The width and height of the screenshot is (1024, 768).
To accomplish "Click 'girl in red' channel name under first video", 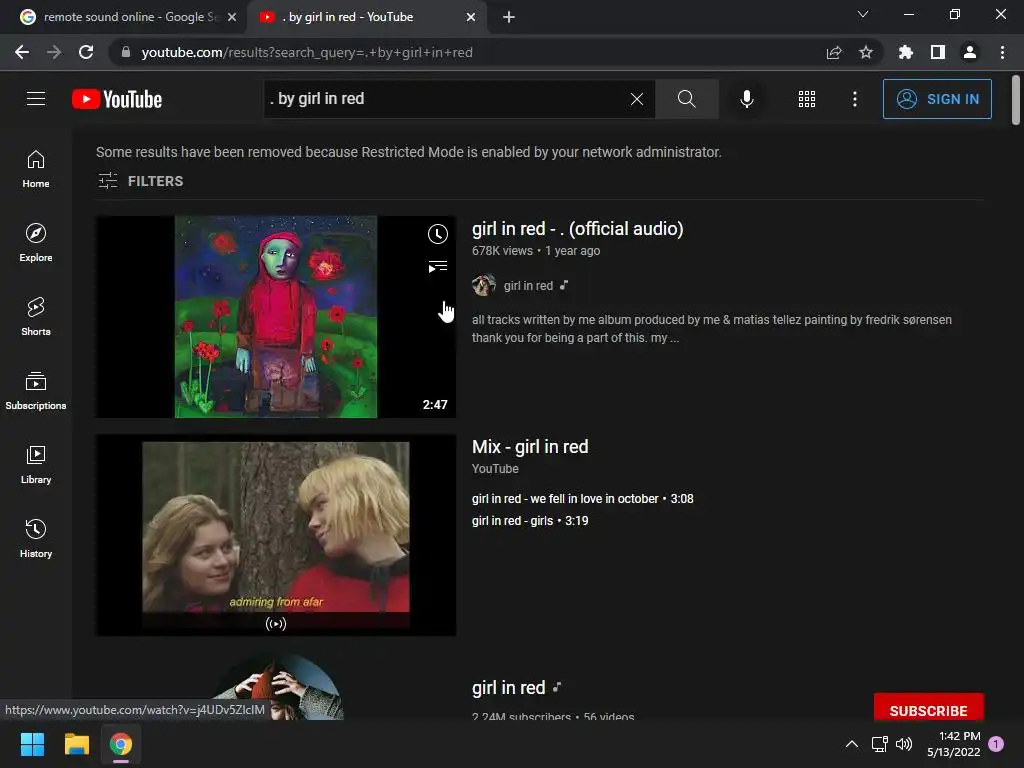I will click(x=528, y=285).
